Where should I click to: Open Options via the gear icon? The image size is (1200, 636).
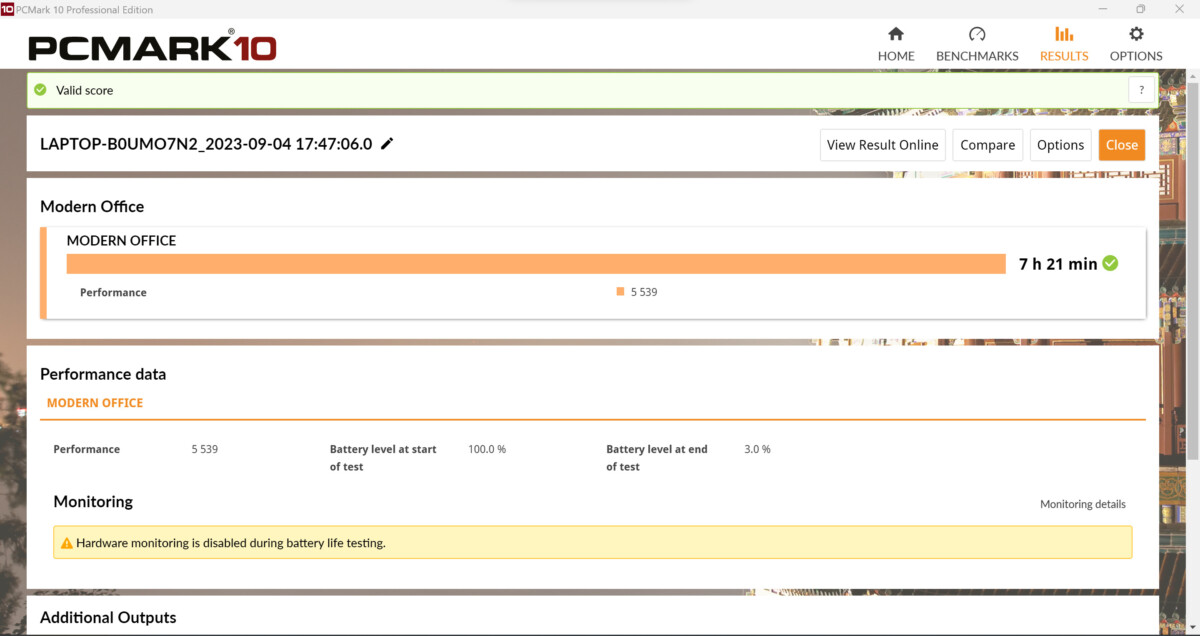pyautogui.click(x=1136, y=34)
